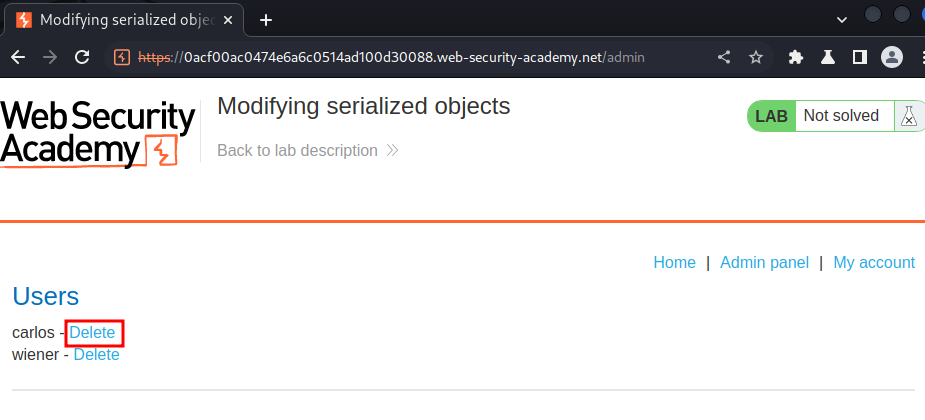Go to Home link
Screen dimensions: 925x420
(x=674, y=262)
